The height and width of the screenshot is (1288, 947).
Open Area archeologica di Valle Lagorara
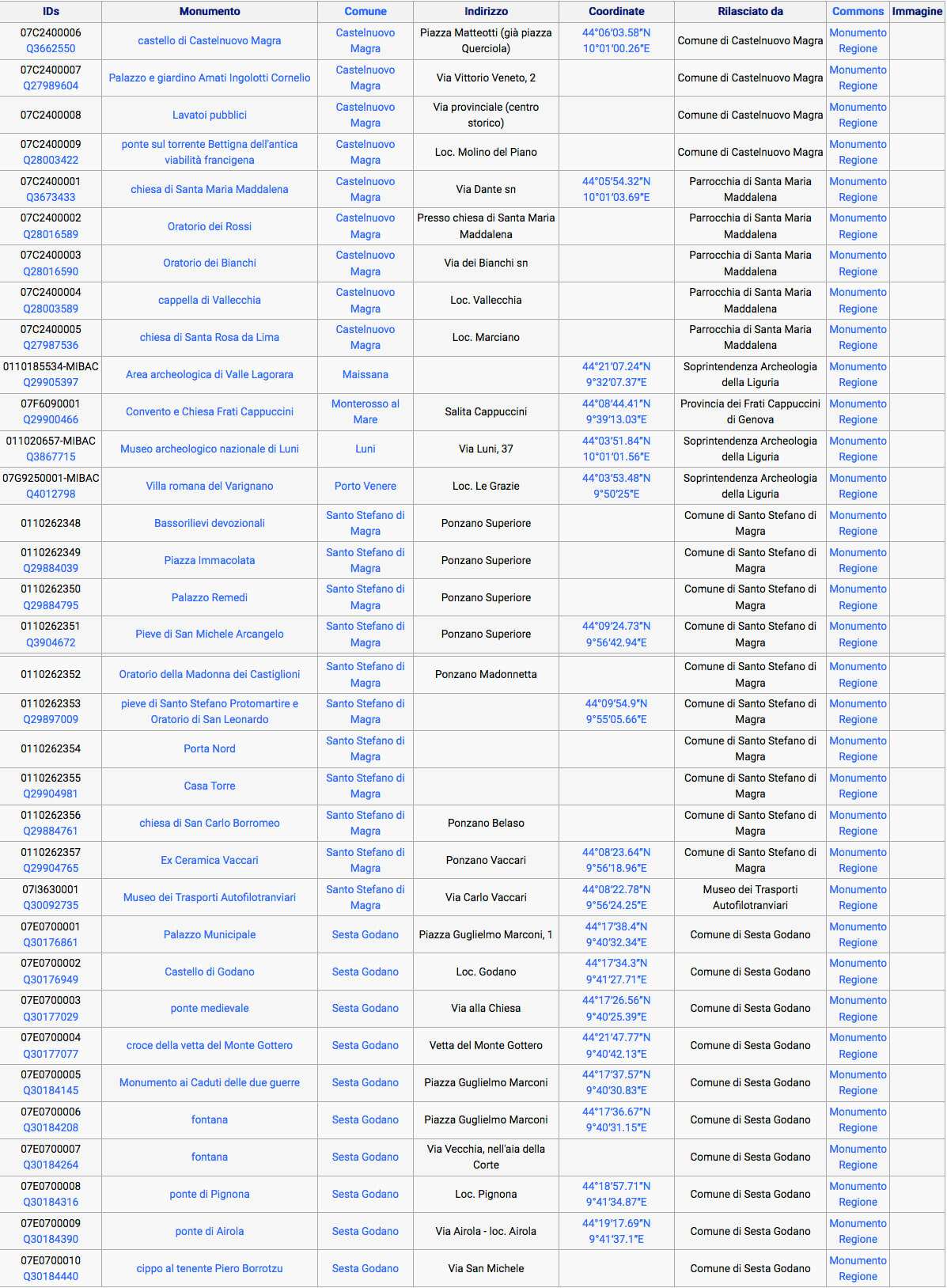pos(210,374)
